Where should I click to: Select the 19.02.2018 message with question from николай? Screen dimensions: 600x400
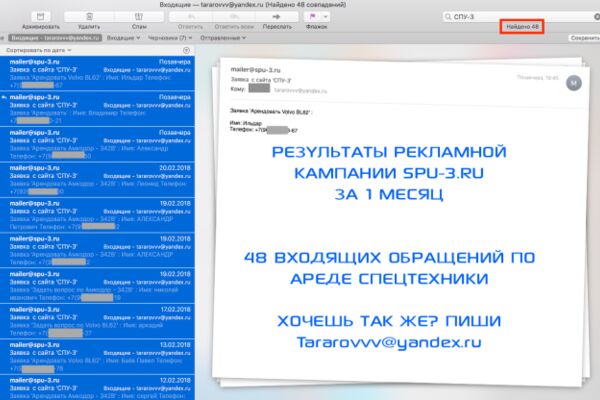click(x=97, y=286)
